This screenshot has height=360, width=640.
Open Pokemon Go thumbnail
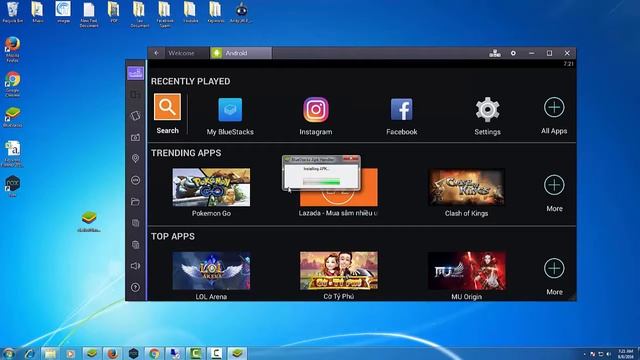(211, 187)
